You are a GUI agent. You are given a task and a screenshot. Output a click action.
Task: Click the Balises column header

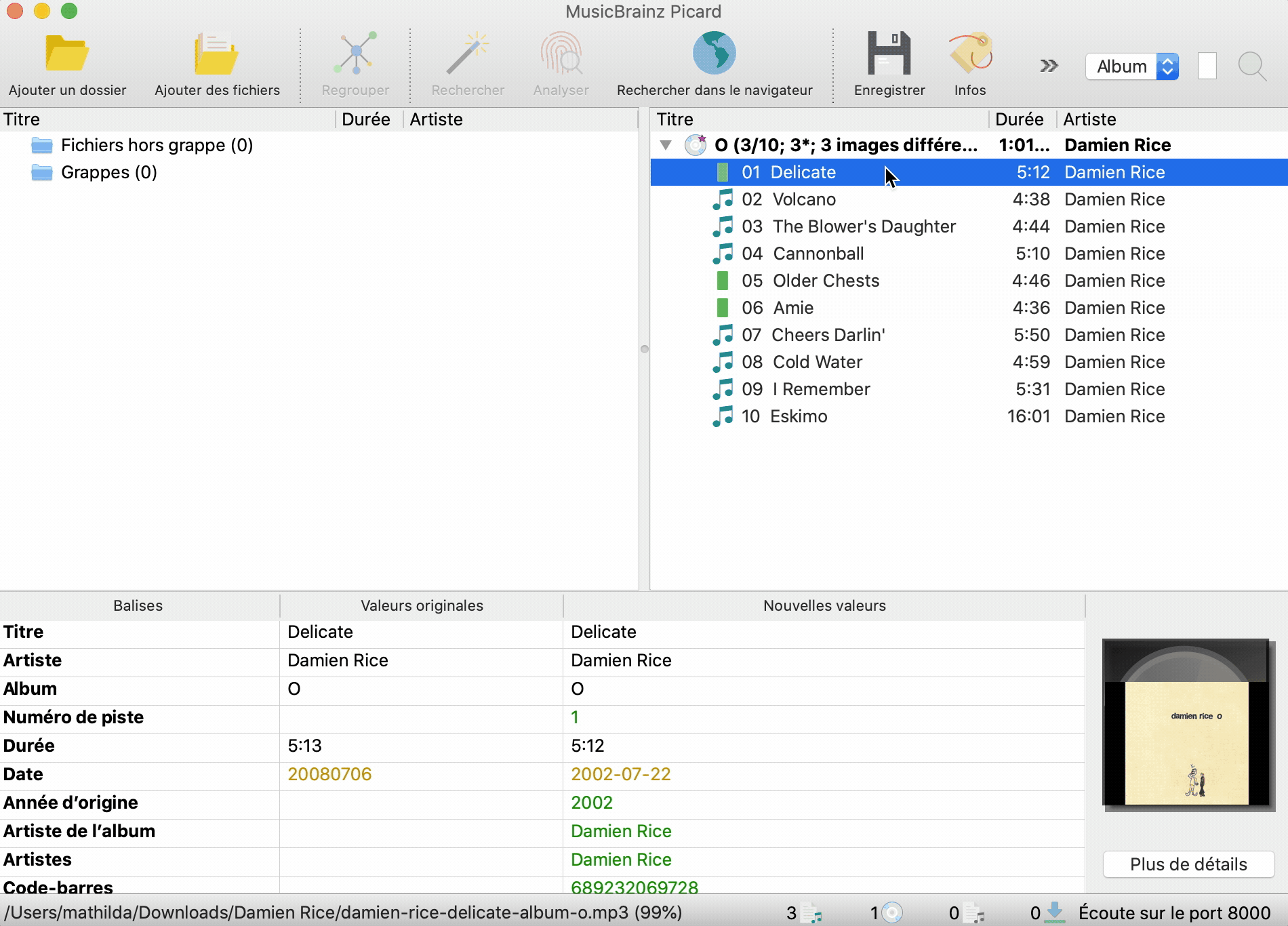coord(139,606)
